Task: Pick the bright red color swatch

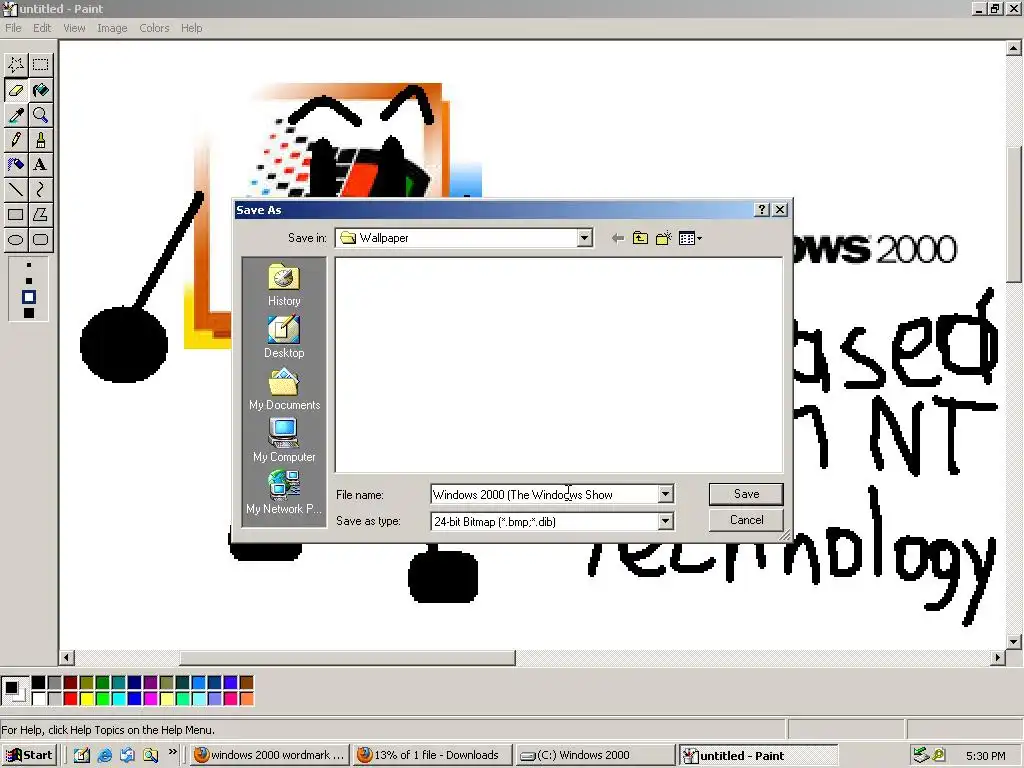Action: tap(71, 699)
